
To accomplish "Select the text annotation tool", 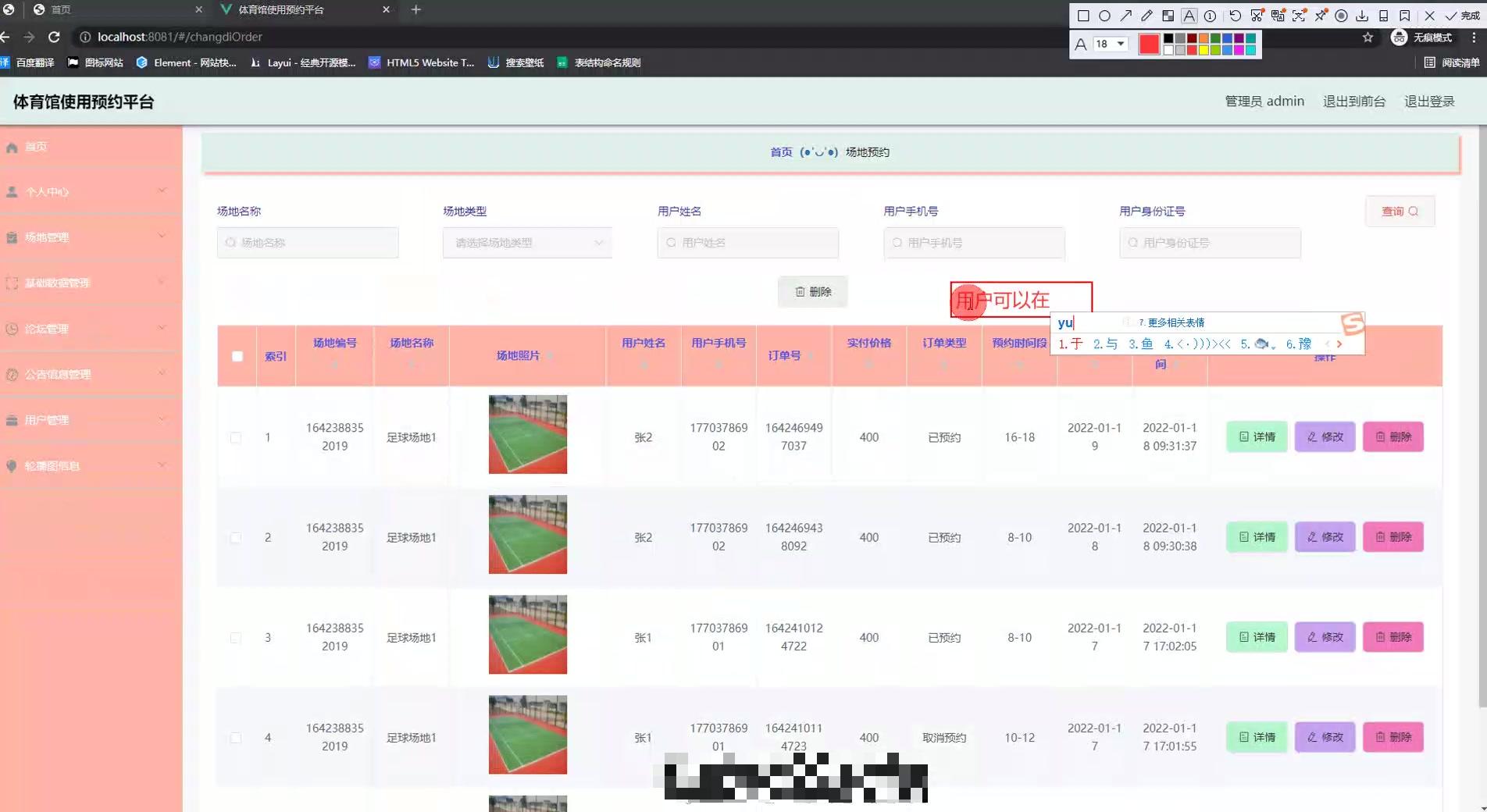I will click(1189, 15).
